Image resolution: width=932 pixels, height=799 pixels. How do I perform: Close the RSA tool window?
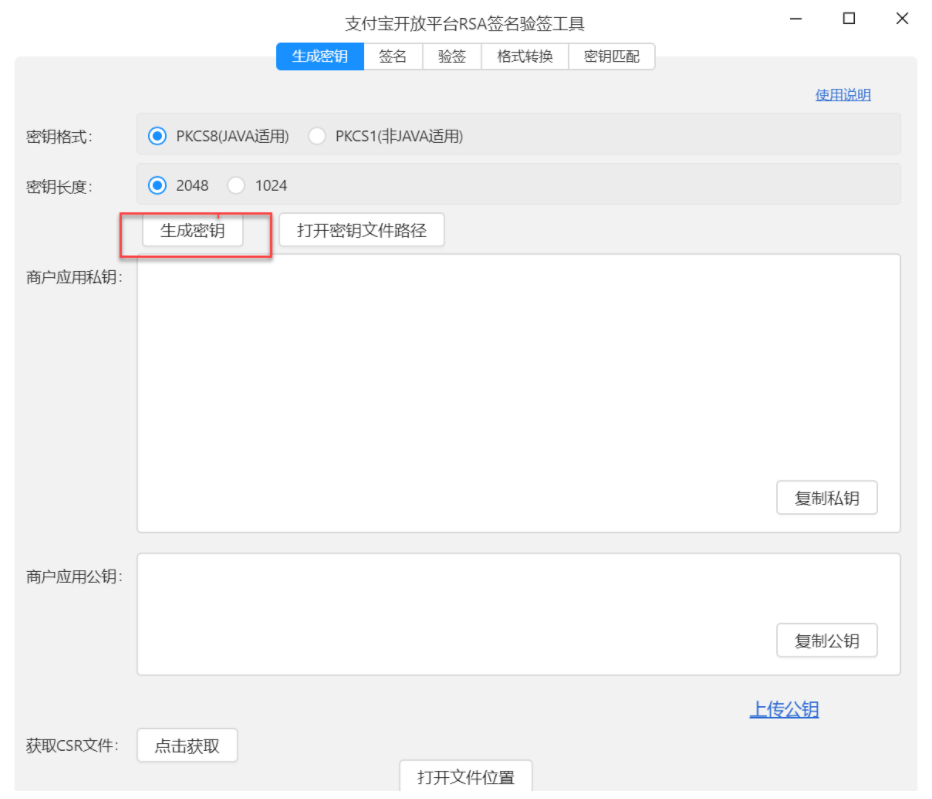[x=902, y=19]
